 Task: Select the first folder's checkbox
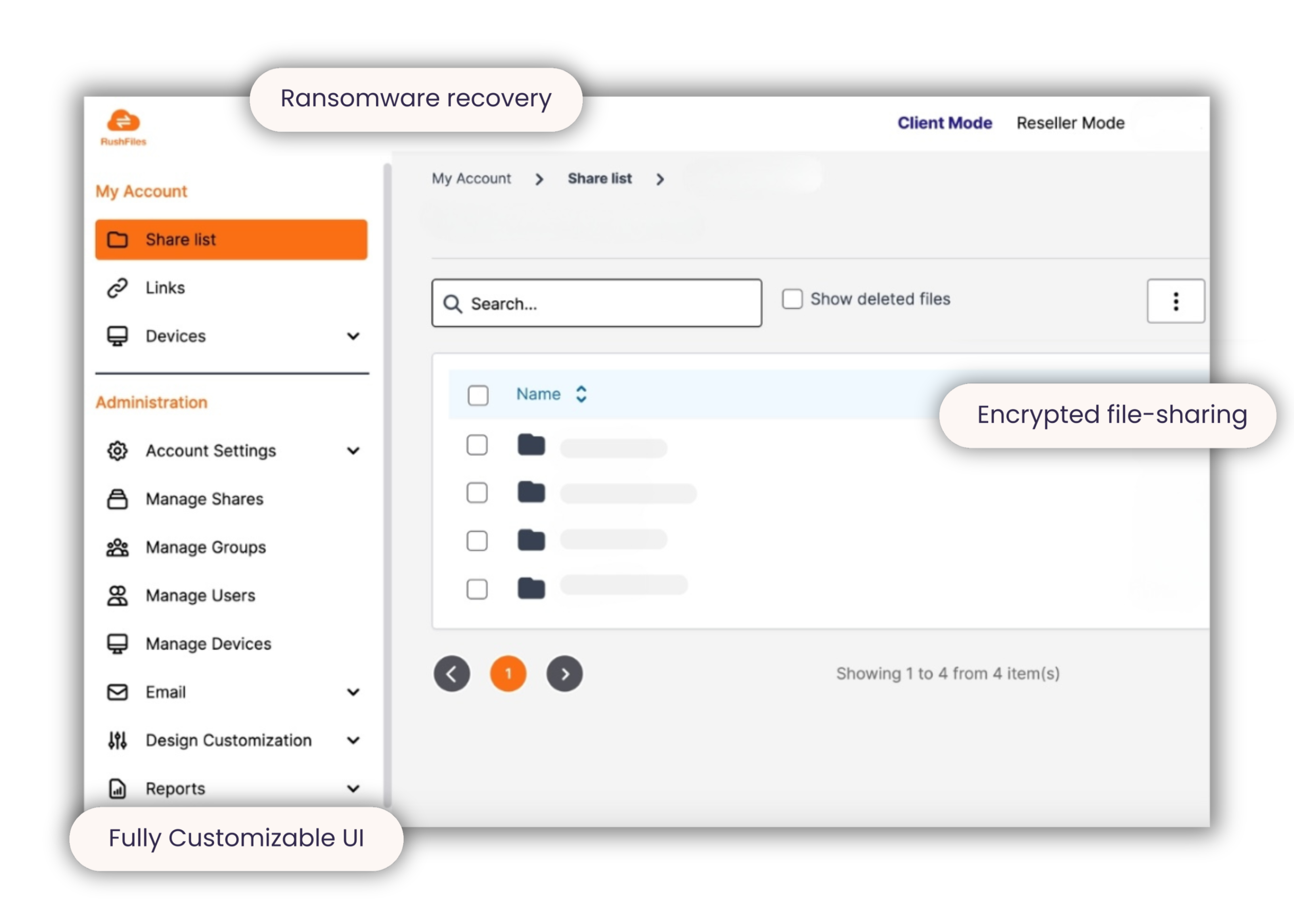(x=477, y=445)
